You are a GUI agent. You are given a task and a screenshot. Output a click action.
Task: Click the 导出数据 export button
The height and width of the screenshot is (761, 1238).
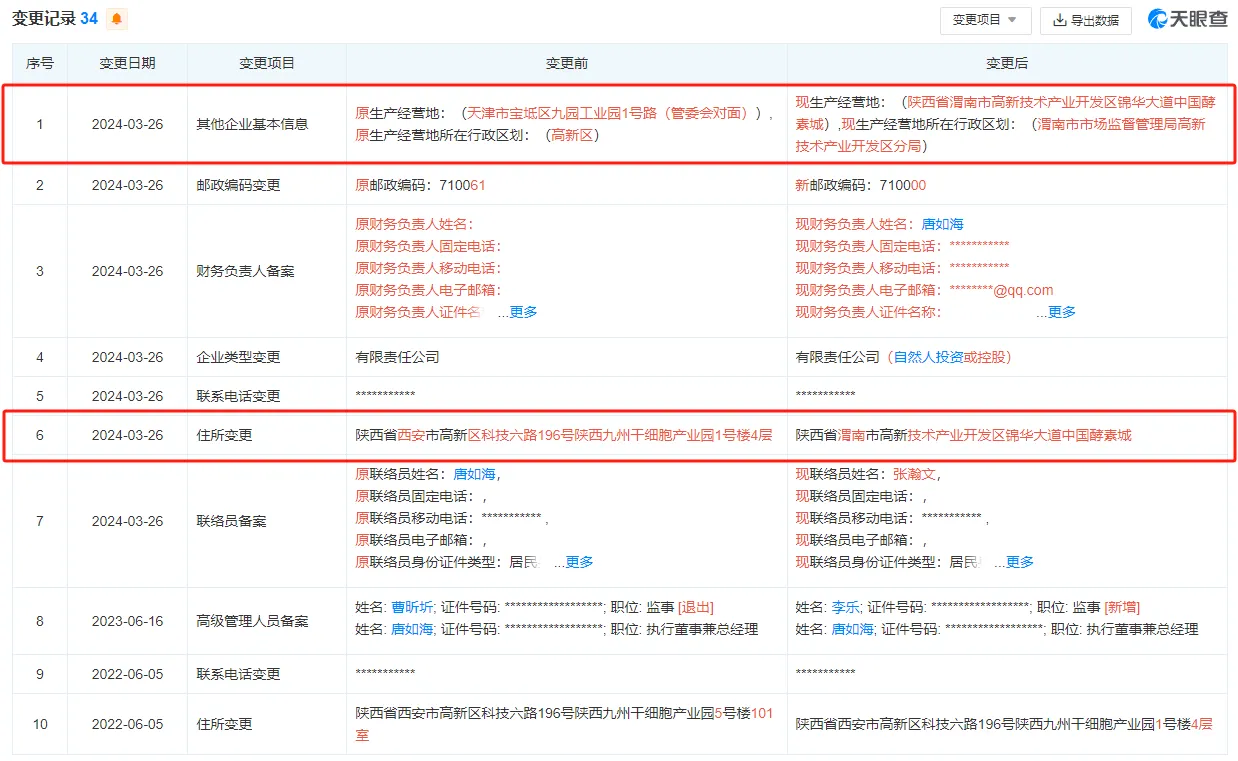pyautogui.click(x=1086, y=20)
